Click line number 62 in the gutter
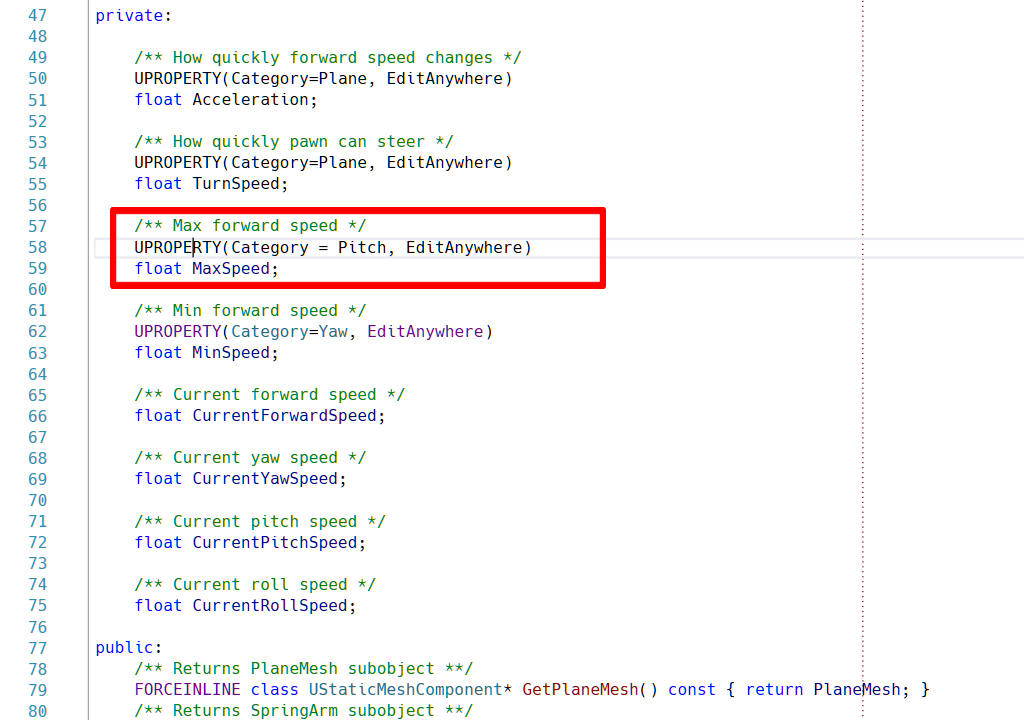Viewport: 1024px width, 720px height. pyautogui.click(x=38, y=331)
